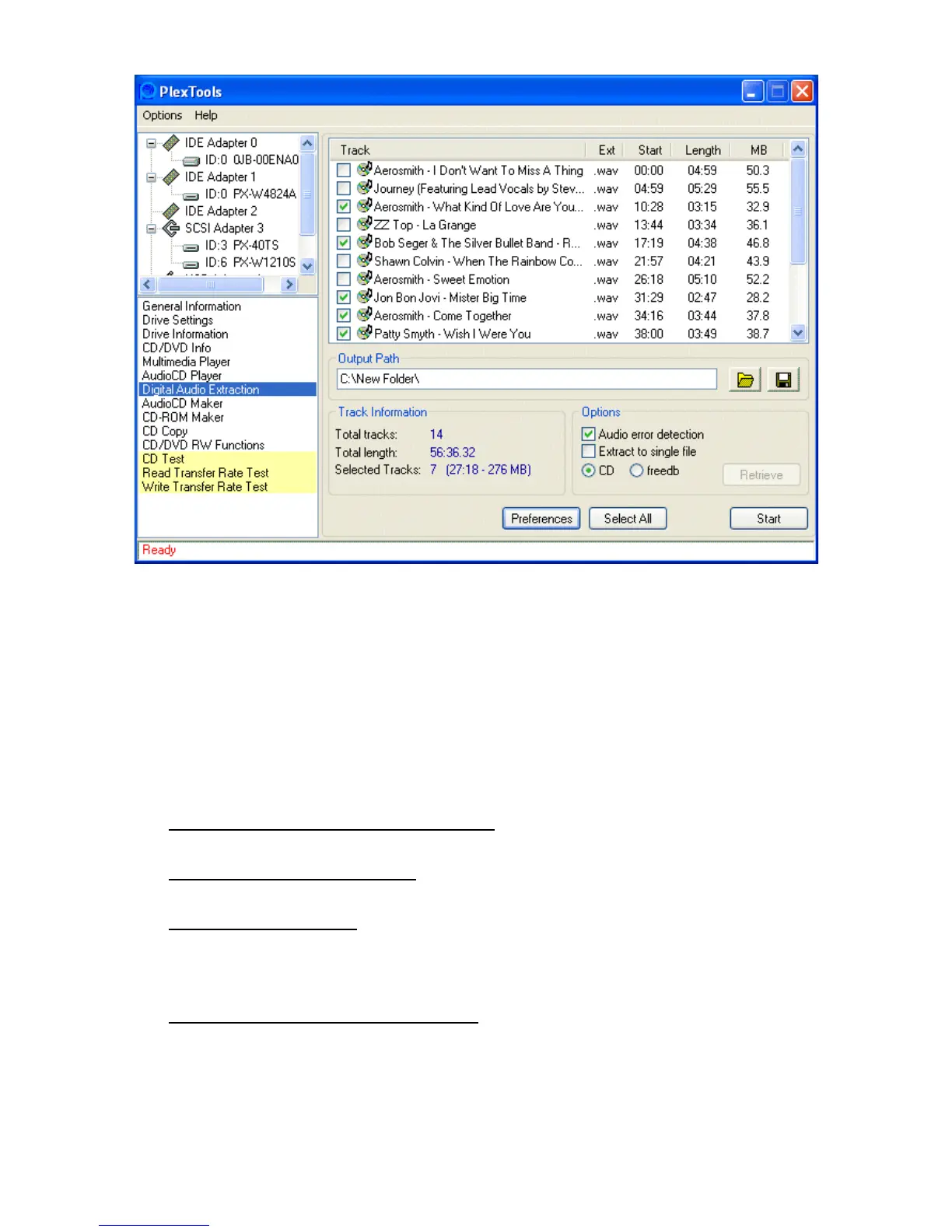Click the track list vertical scrollbar thumb
The image size is (952, 1232).
click(798, 211)
